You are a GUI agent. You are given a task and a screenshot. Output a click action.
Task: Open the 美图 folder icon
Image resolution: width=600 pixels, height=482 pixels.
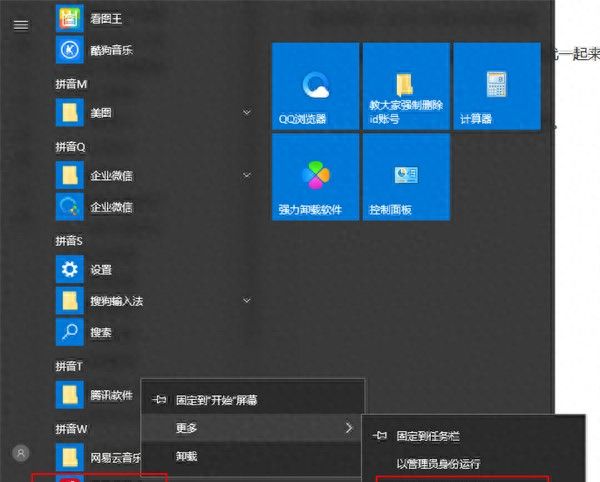tap(70, 112)
